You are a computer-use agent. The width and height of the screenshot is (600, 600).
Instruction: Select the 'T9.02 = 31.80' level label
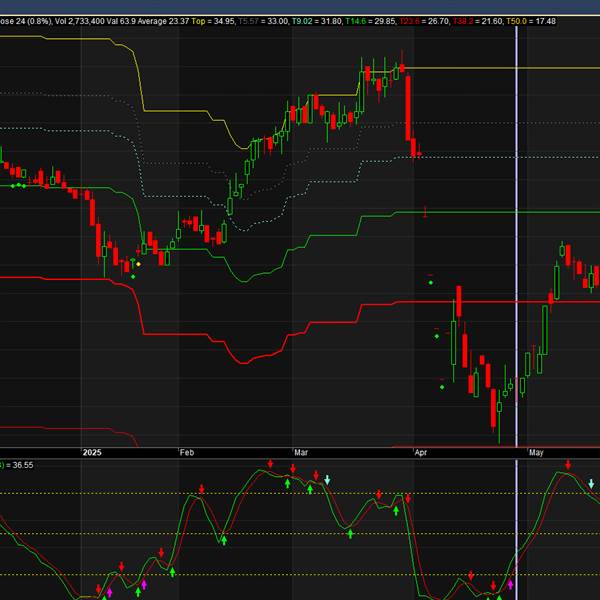[x=316, y=21]
